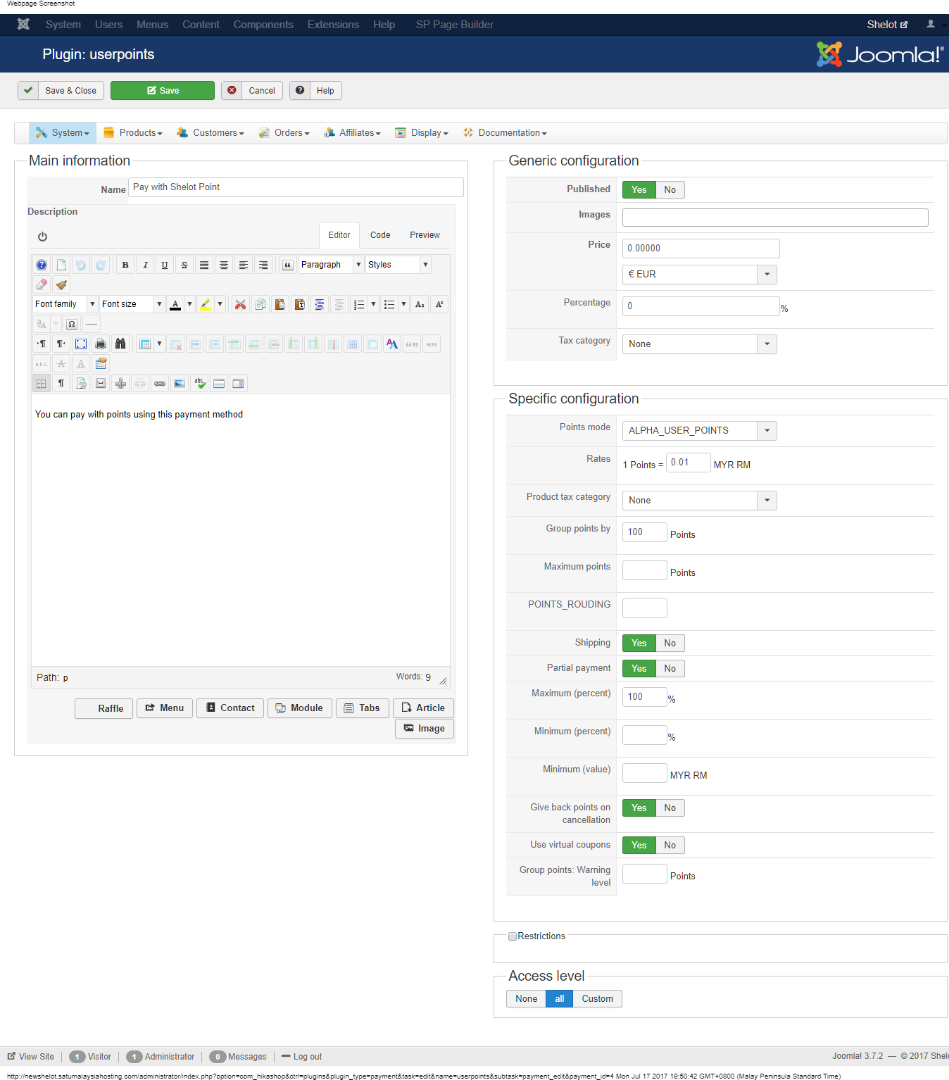Align text center in editor
This screenshot has width=949, height=1080.
click(224, 265)
